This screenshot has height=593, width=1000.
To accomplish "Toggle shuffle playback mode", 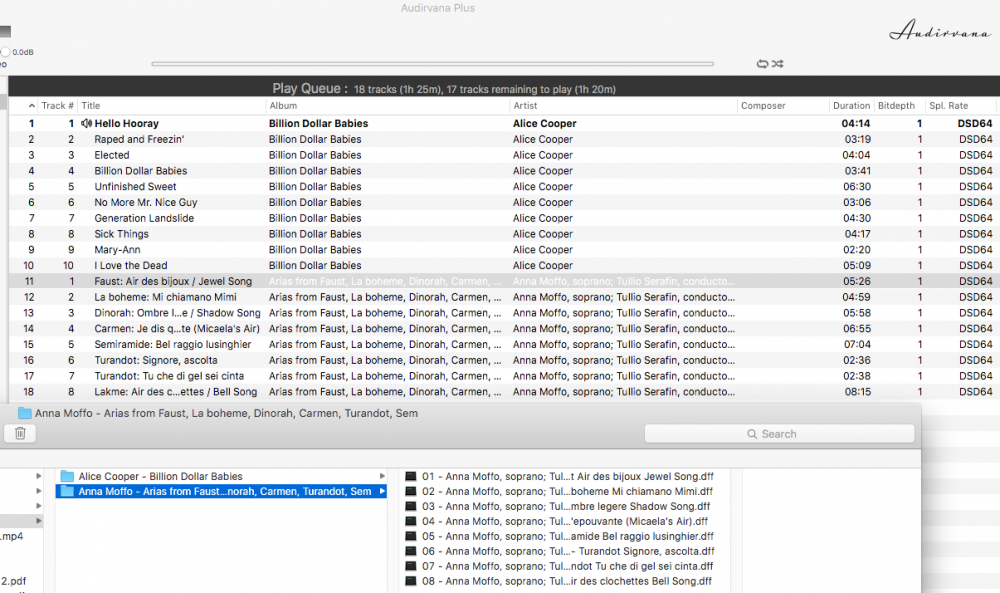I will pyautogui.click(x=777, y=64).
